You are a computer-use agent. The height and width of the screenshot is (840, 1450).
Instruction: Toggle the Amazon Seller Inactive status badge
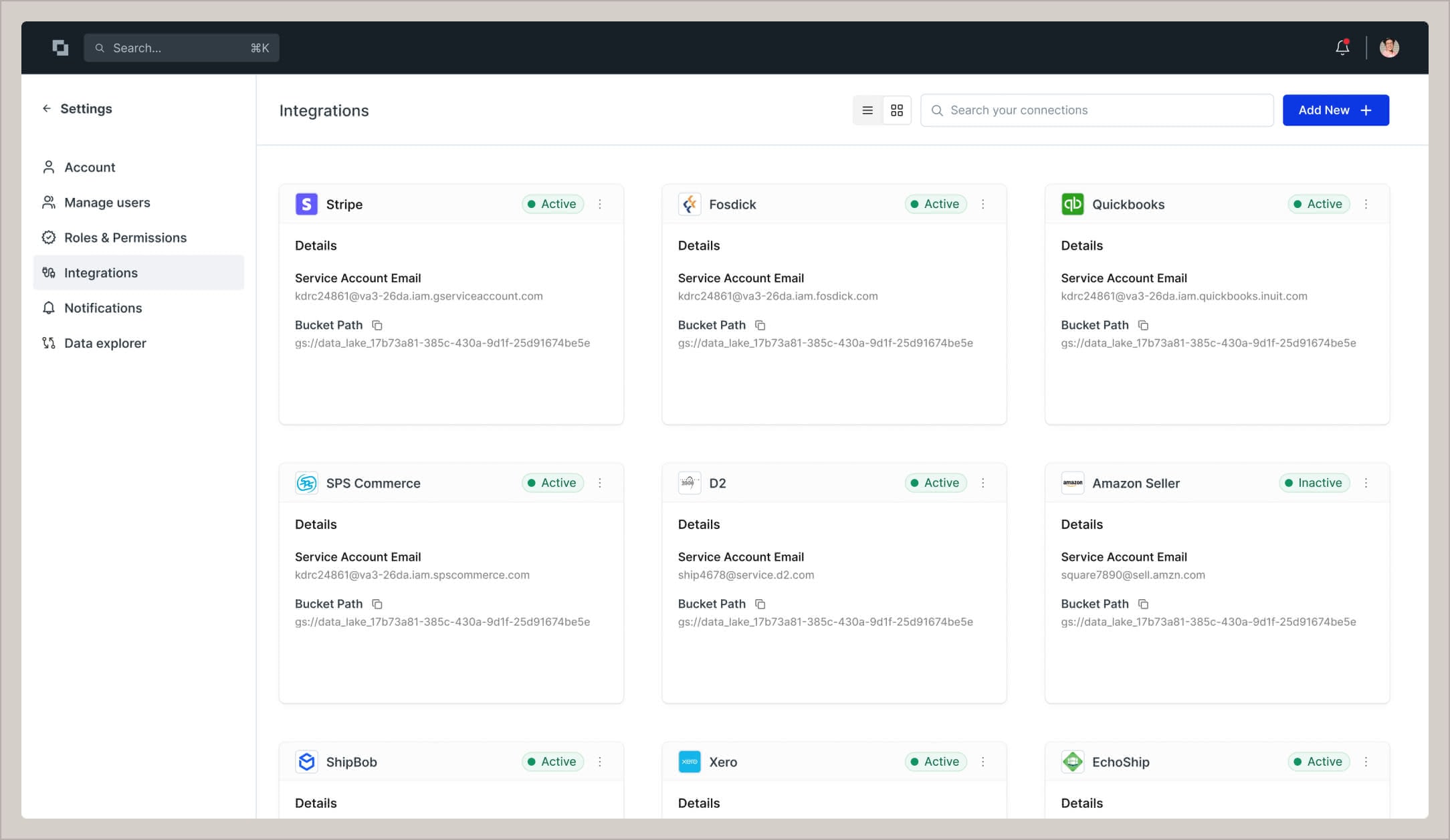[x=1314, y=483]
